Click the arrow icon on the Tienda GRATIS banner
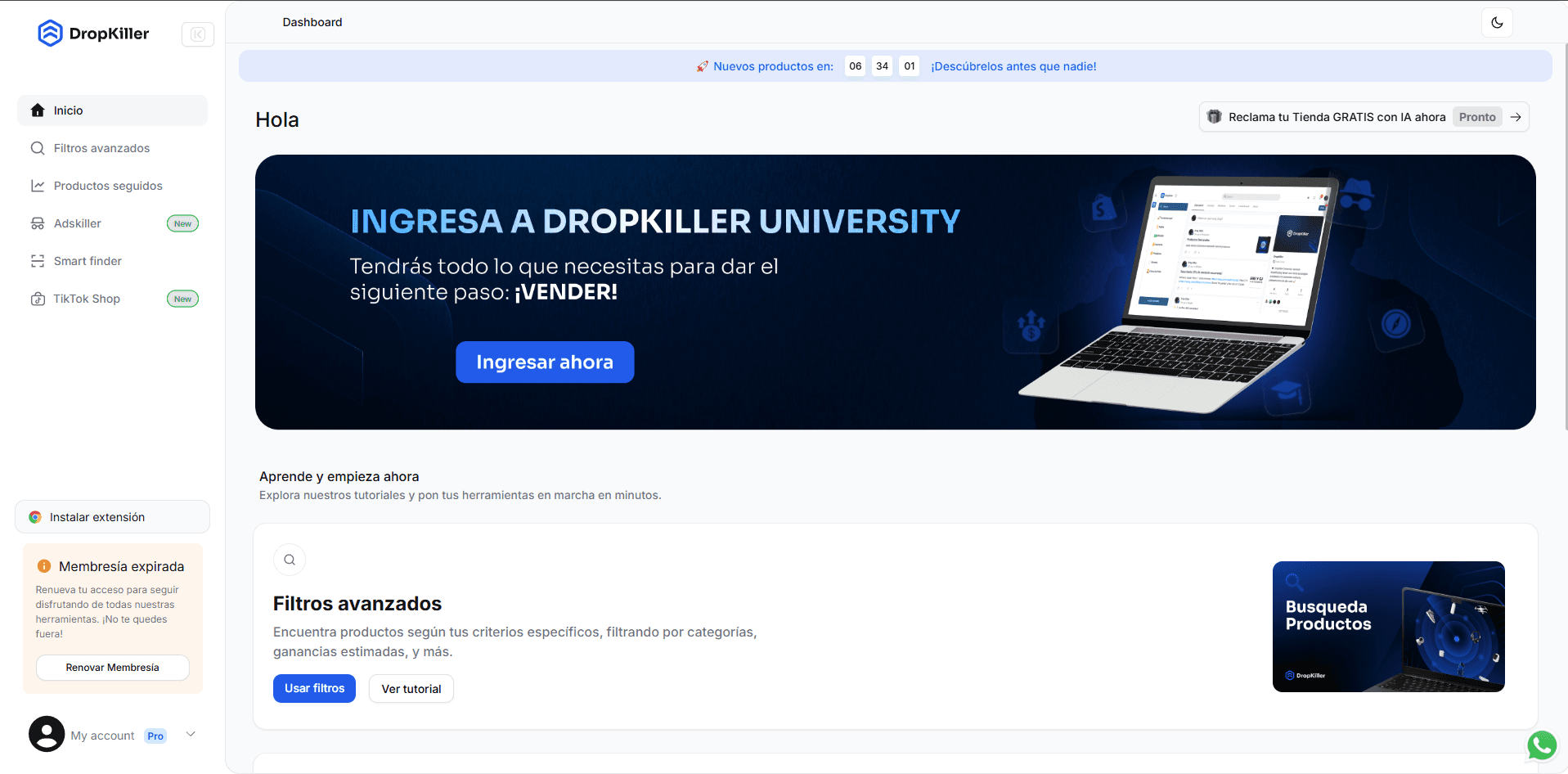This screenshot has height=774, width=1568. (1516, 117)
